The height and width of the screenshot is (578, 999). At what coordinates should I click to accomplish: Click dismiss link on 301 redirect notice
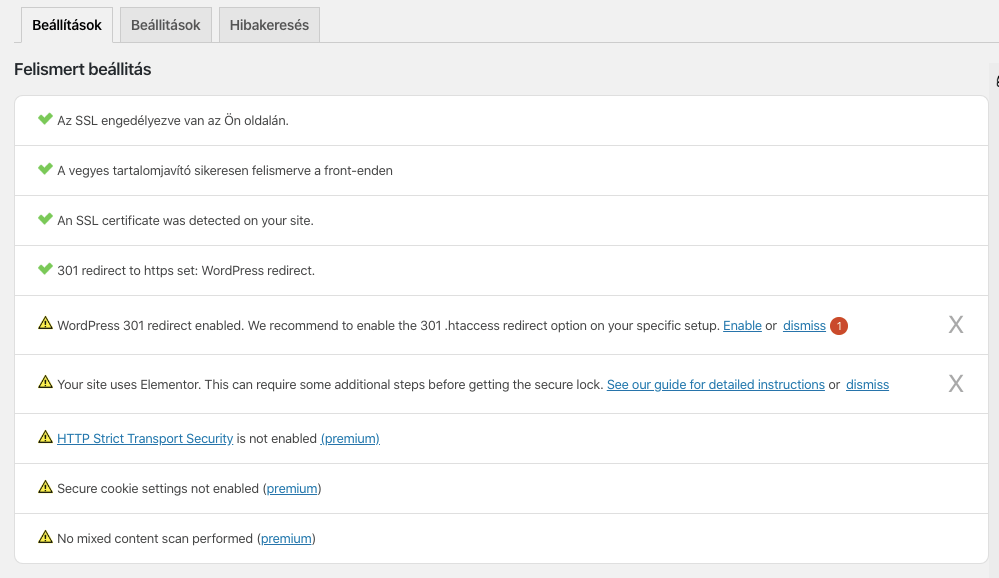804,326
